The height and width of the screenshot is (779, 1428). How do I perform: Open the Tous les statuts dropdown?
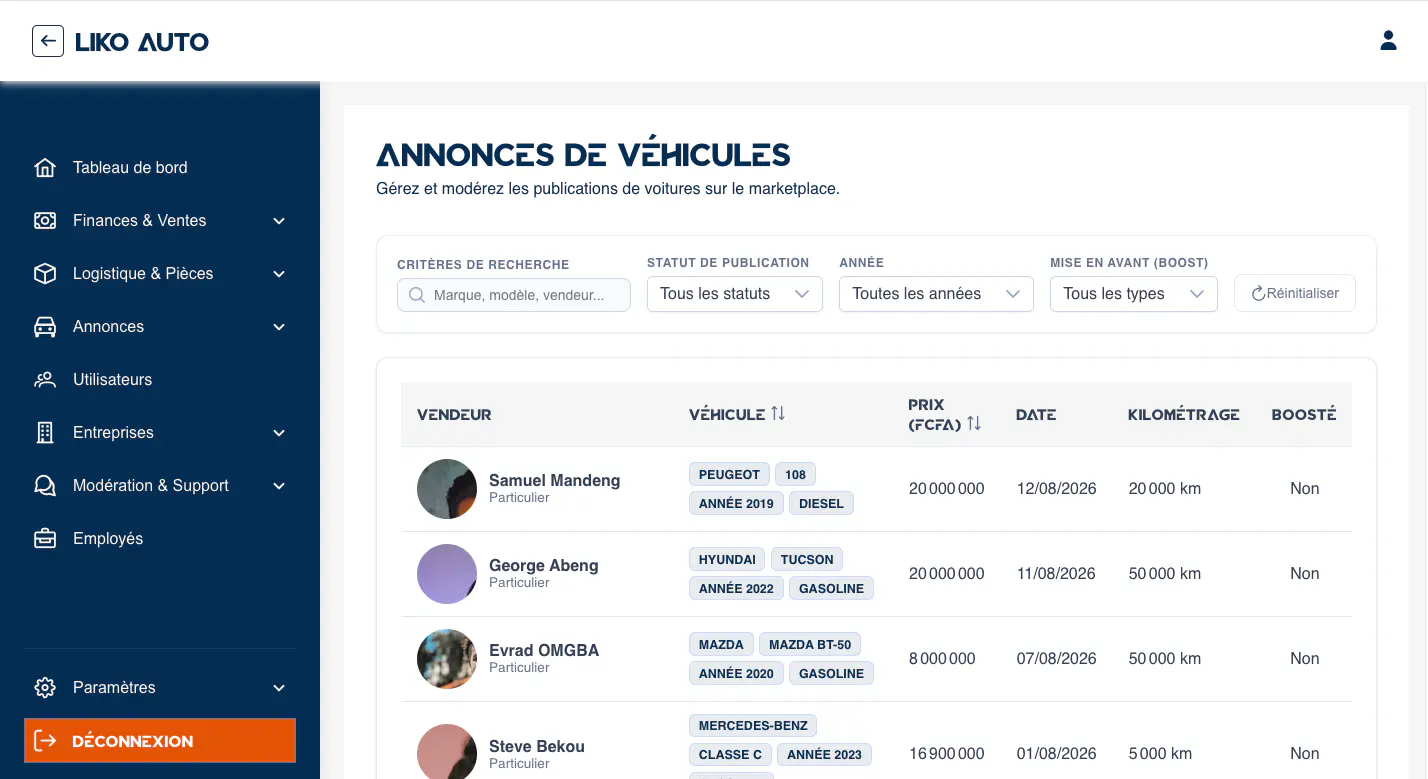(735, 294)
